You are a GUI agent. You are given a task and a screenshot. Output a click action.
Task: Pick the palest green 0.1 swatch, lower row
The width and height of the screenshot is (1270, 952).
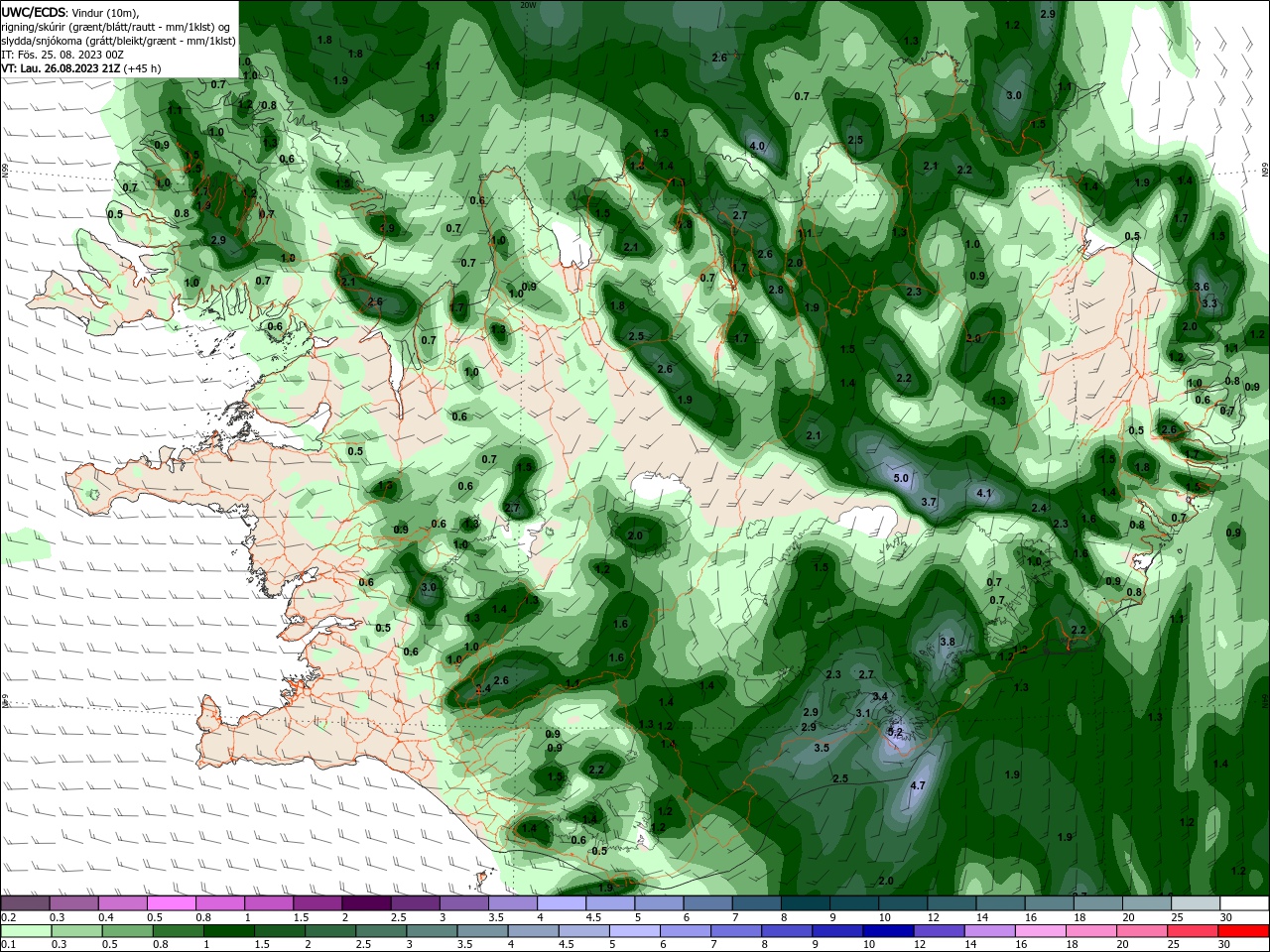25,931
